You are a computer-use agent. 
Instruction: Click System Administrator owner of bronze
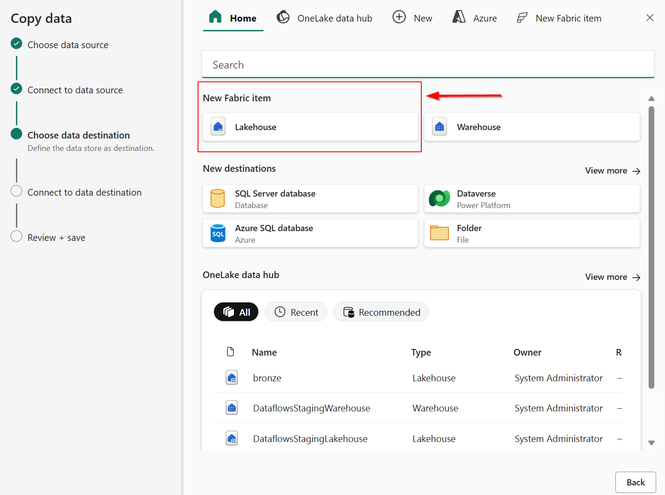[558, 378]
